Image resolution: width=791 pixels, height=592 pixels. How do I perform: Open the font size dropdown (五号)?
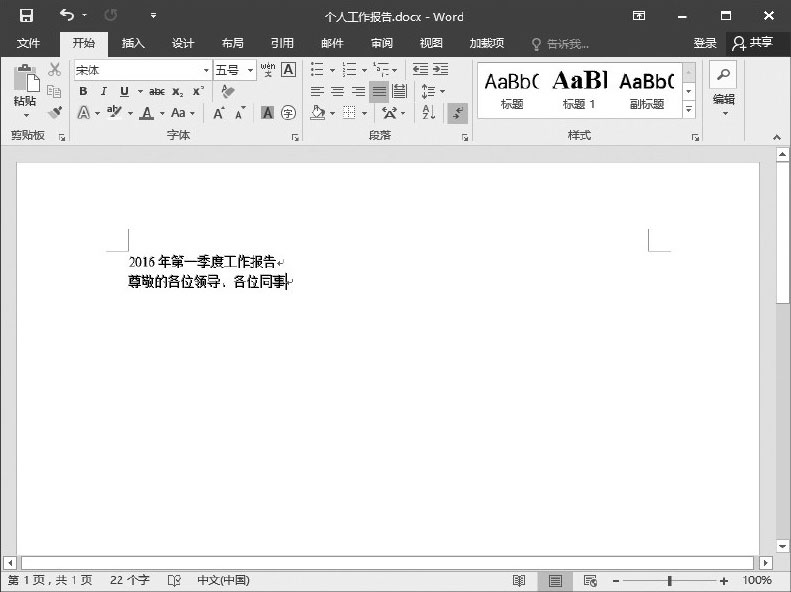(250, 70)
